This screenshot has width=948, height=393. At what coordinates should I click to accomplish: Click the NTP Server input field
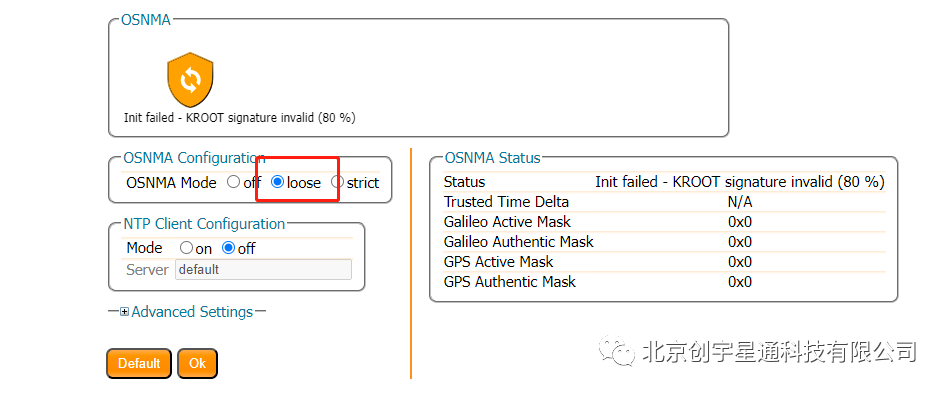point(263,270)
